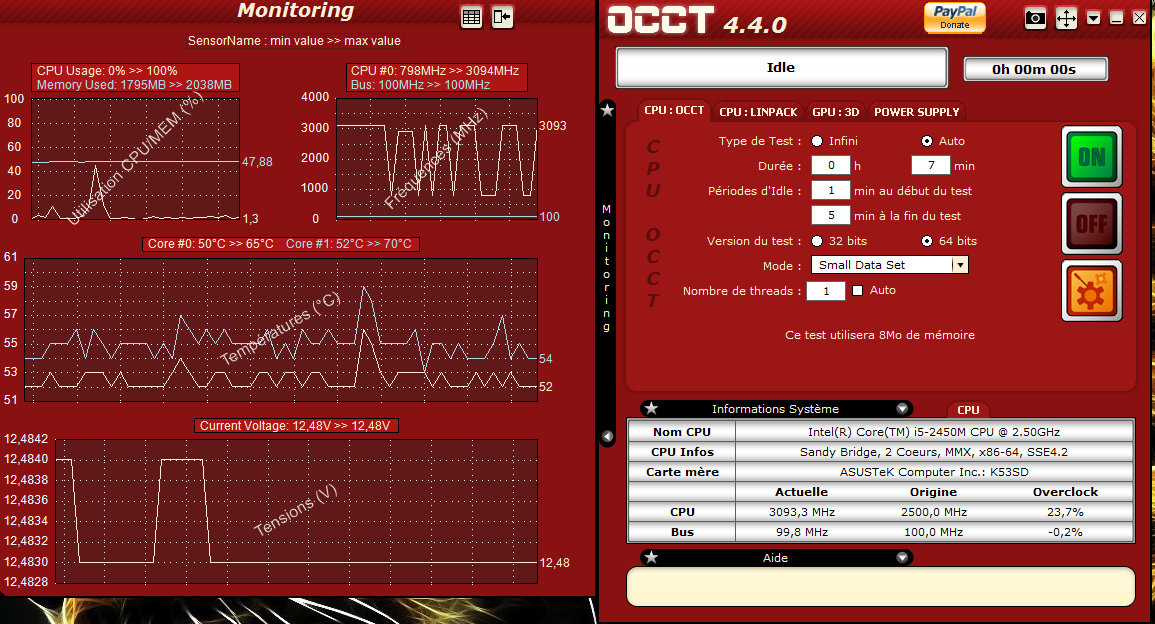This screenshot has width=1155, height=624.
Task: Take a screenshot with the camera icon
Action: tap(1035, 18)
